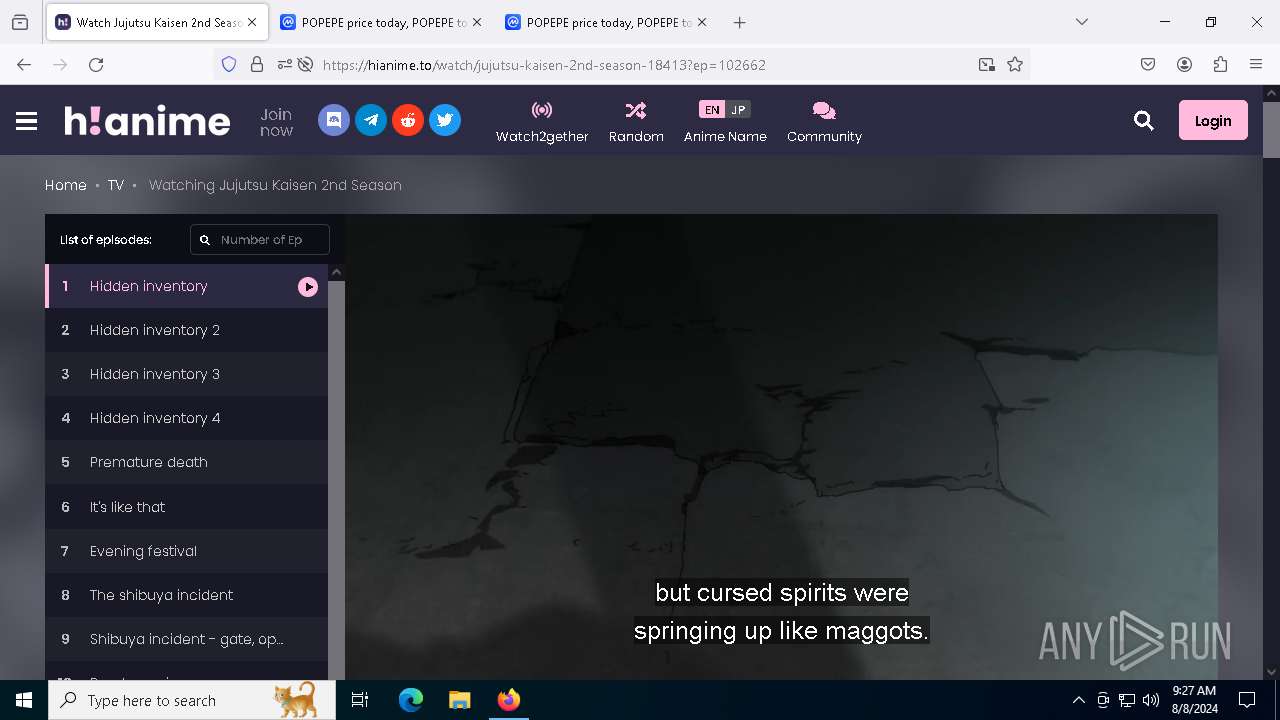Go forward in browser
Viewport: 1280px width, 720px height.
click(60, 64)
